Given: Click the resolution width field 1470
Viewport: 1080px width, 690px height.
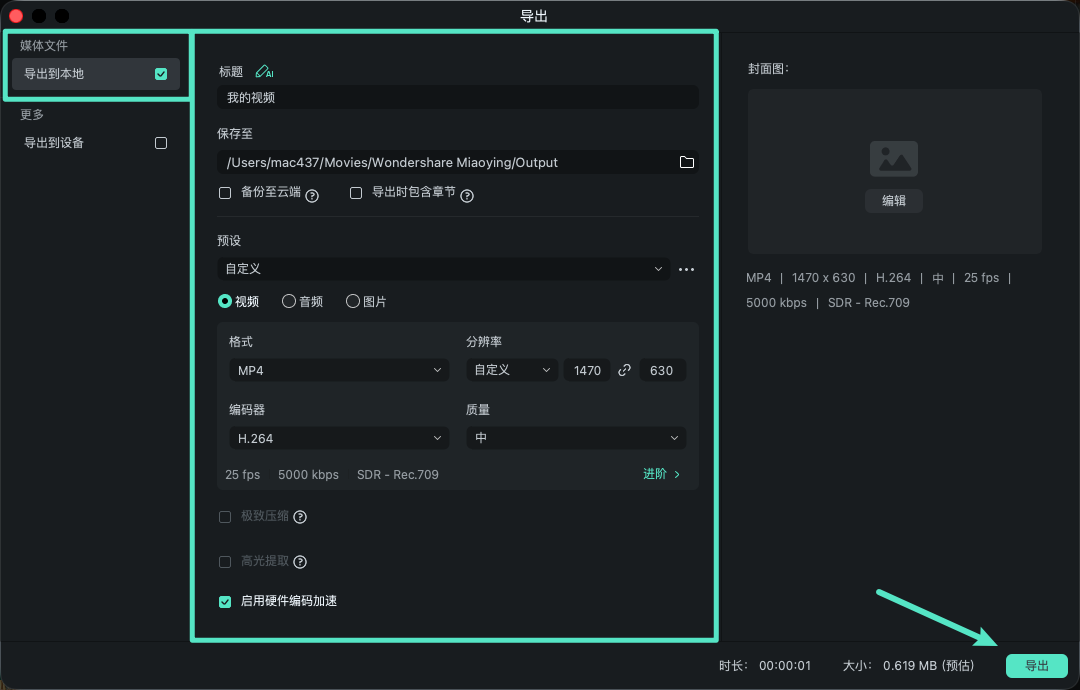Looking at the screenshot, I should point(587,370).
